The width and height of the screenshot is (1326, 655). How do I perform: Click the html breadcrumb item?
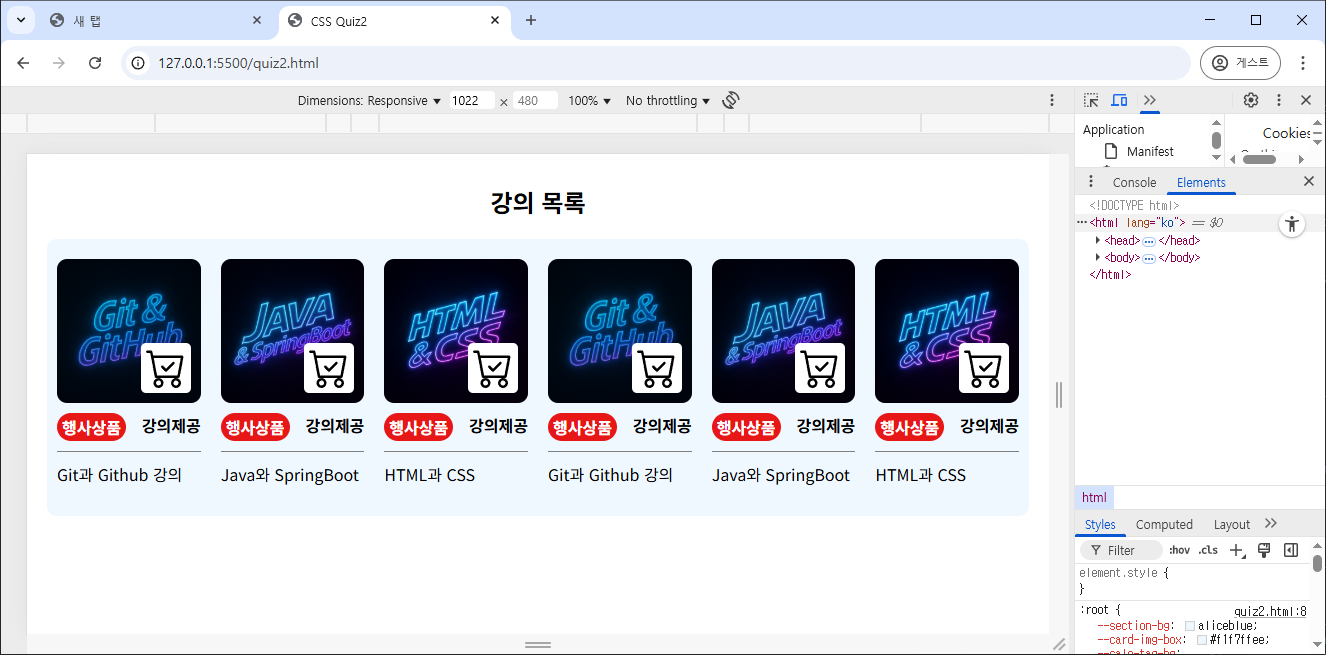click(x=1094, y=497)
